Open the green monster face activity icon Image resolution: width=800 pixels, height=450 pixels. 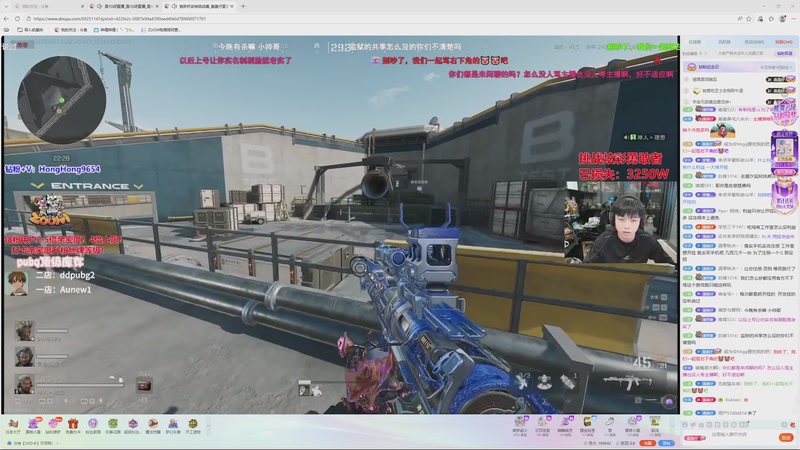coord(113,423)
